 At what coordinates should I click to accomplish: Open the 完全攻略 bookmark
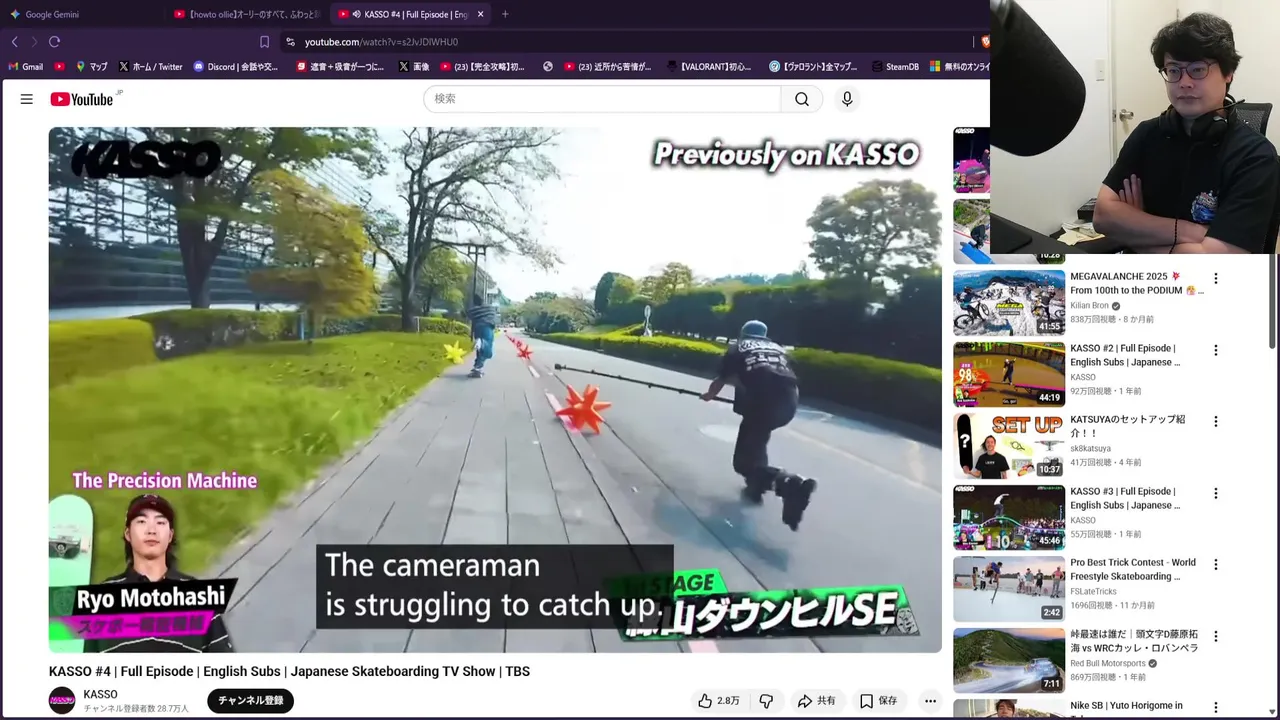point(482,67)
